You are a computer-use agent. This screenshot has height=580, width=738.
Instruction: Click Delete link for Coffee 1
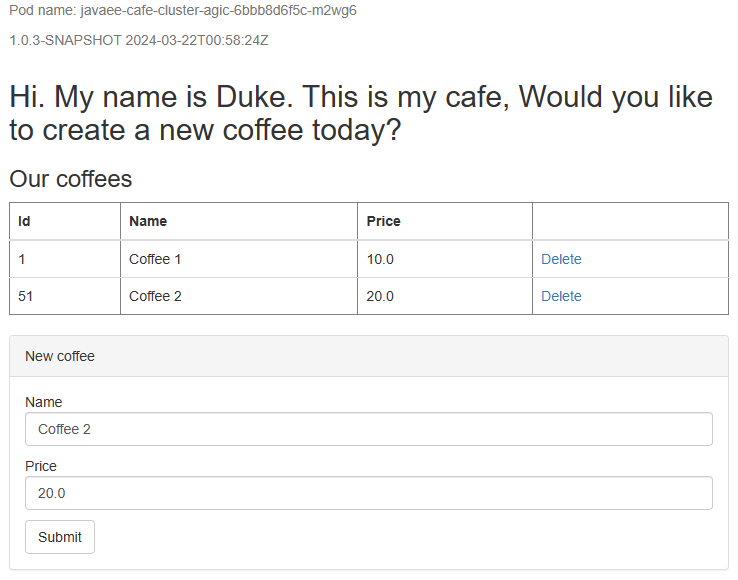tap(561, 259)
